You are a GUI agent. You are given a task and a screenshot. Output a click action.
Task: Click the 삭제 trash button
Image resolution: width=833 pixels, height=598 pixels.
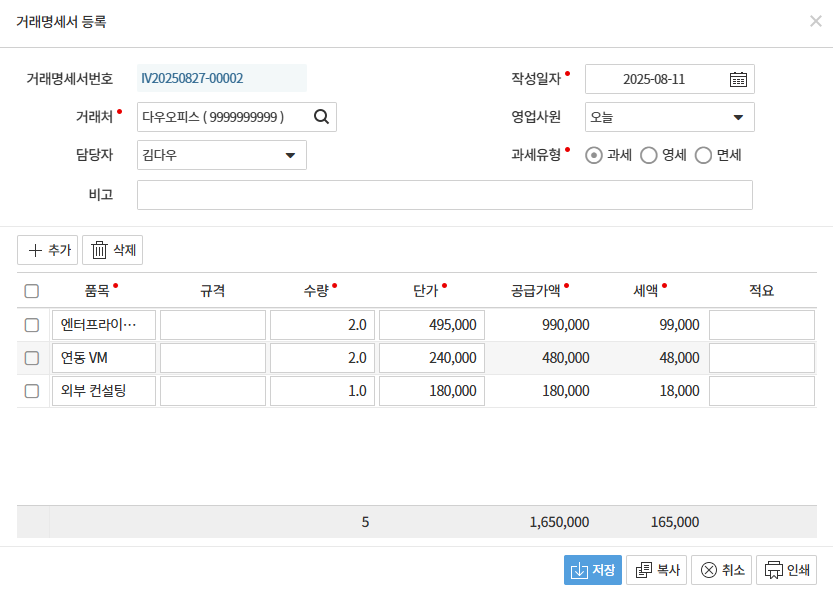(112, 250)
